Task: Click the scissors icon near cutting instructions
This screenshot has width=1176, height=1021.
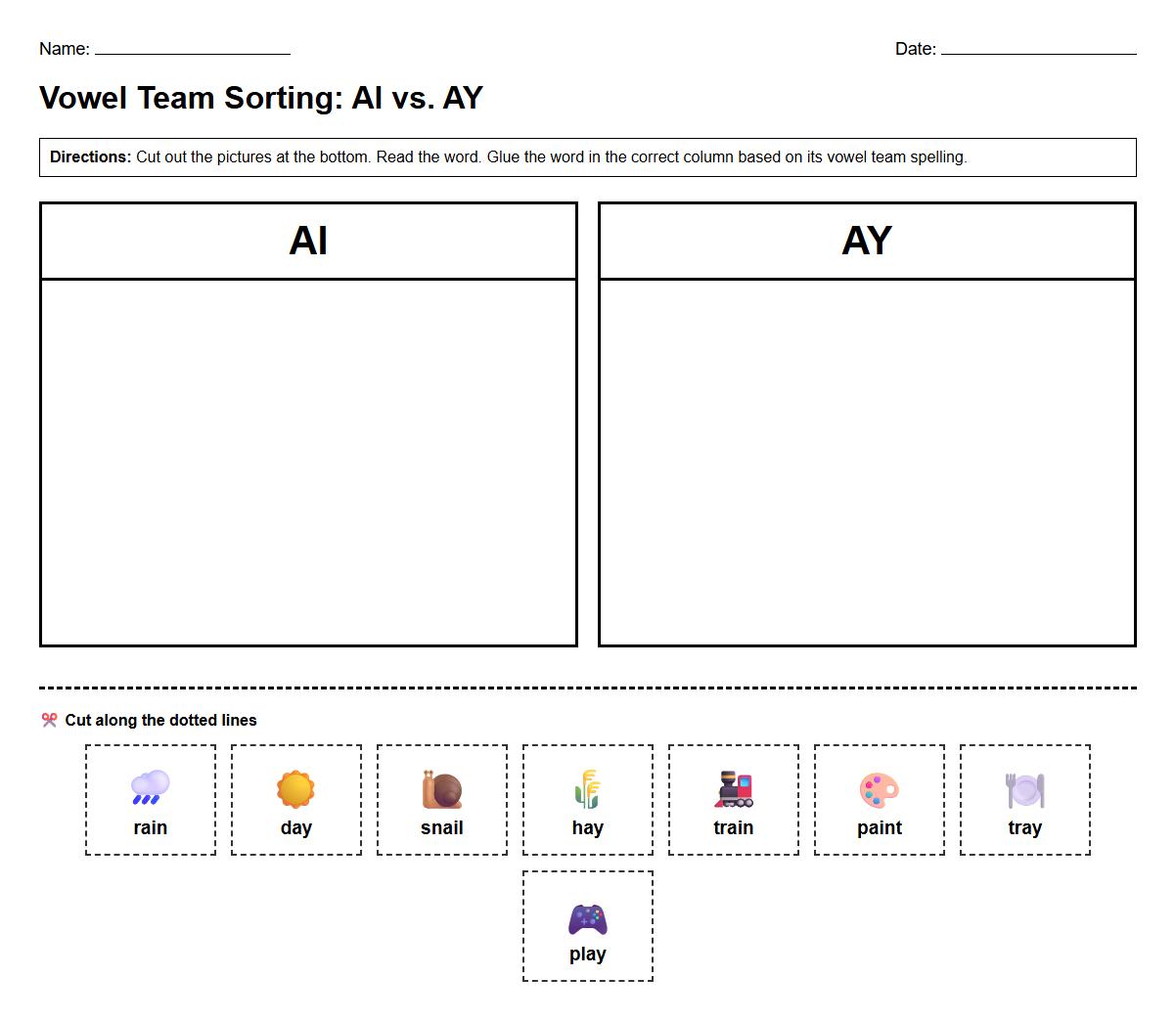Action: tap(51, 720)
